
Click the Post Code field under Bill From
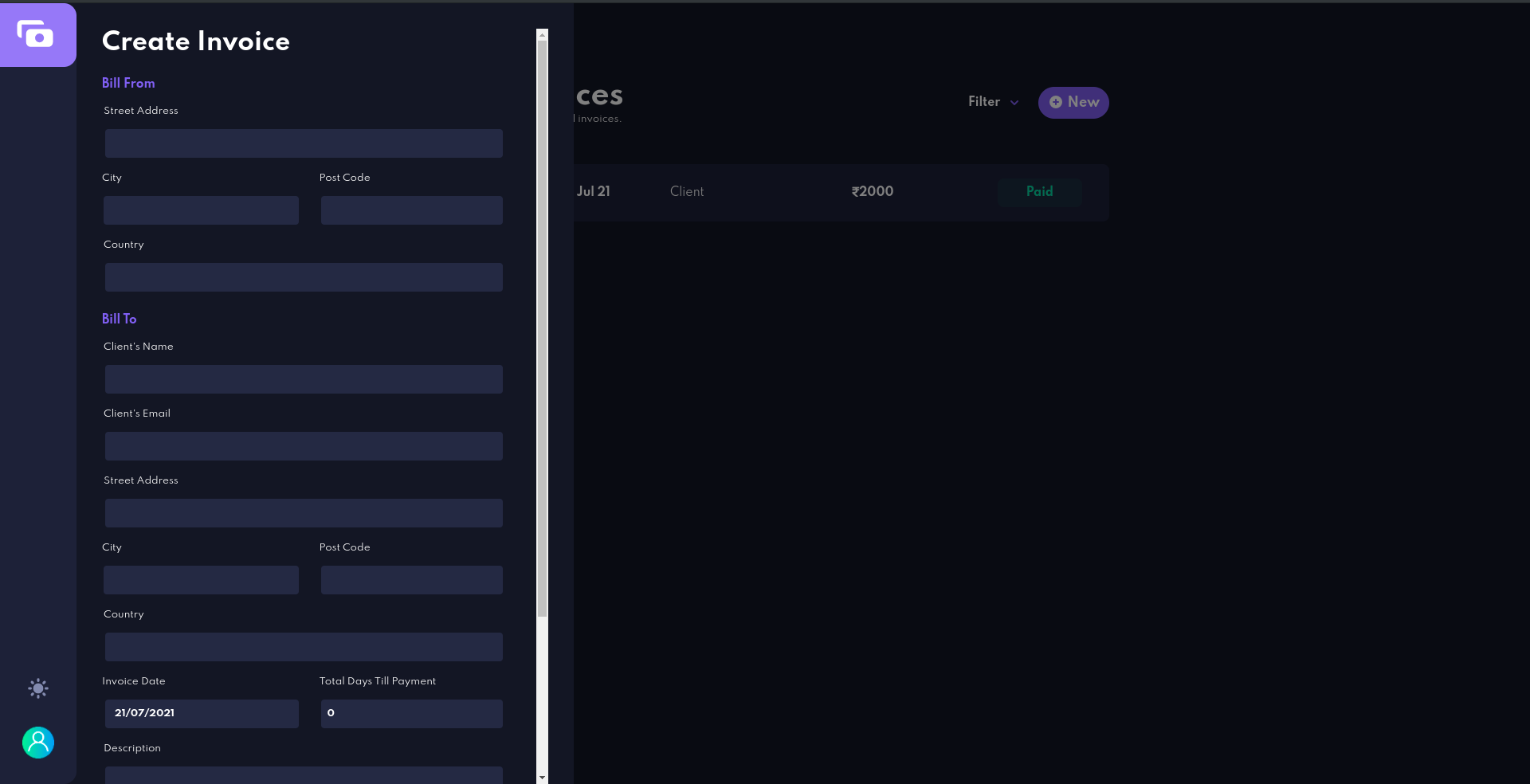point(411,210)
